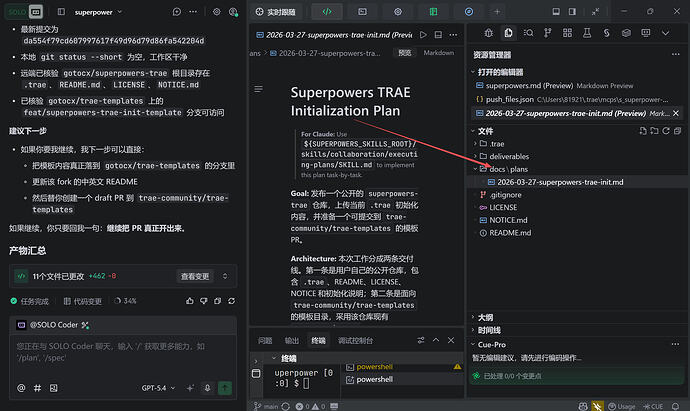Split the editor view icon

pyautogui.click(x=438, y=34)
